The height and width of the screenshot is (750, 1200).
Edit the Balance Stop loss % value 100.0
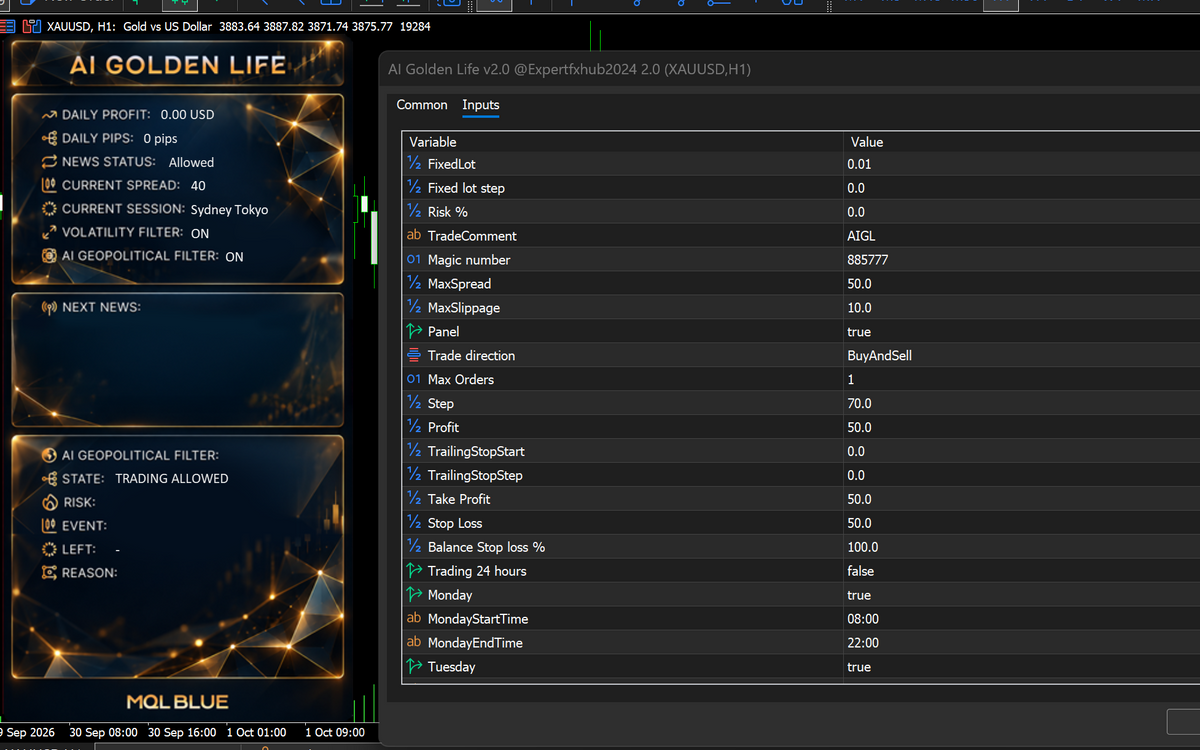click(x=863, y=547)
